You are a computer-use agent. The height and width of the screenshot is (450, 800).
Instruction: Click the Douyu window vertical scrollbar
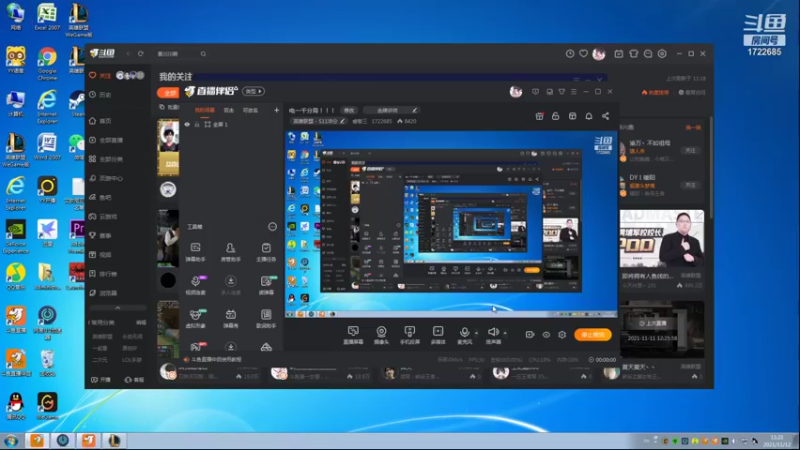(x=711, y=168)
